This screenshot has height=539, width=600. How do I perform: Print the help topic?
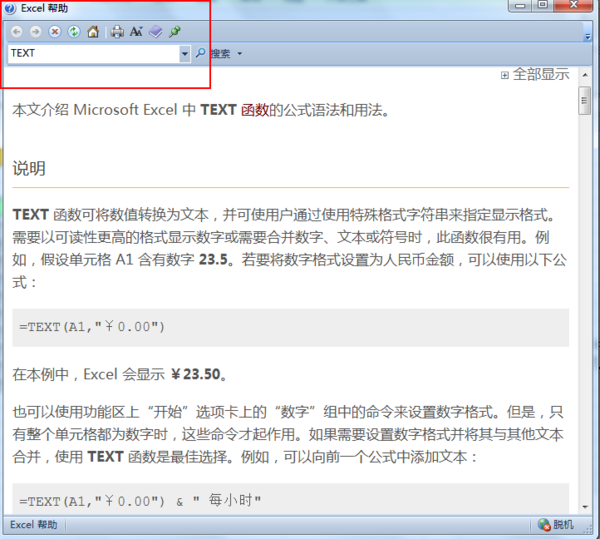tap(117, 32)
